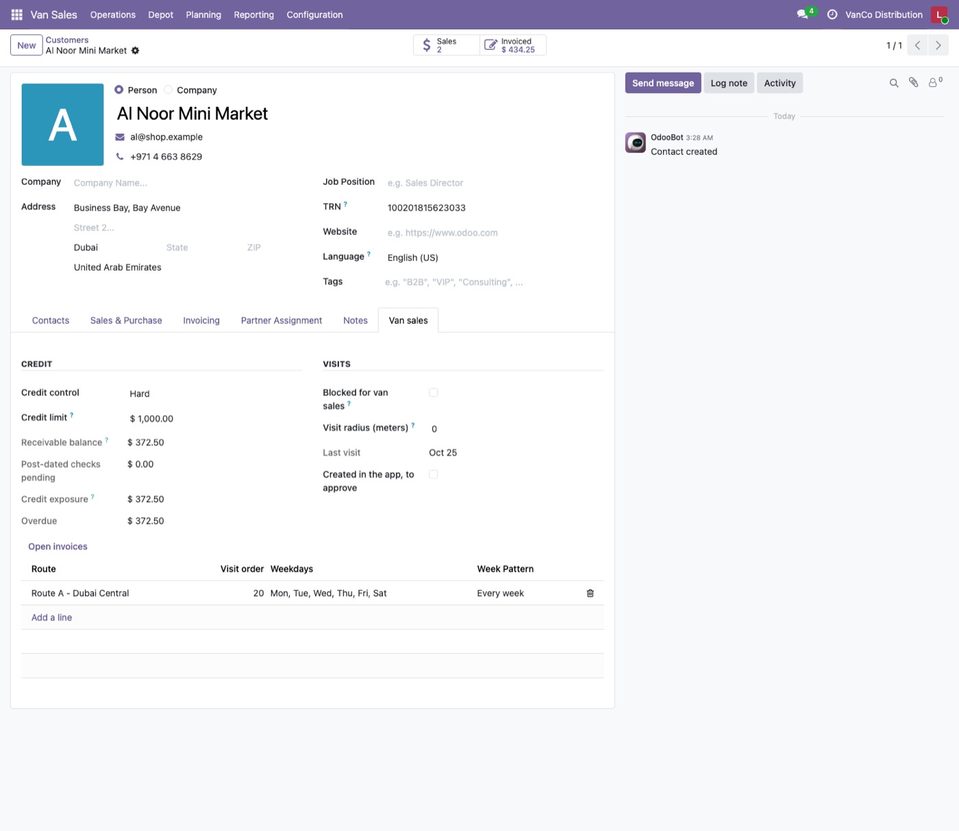Show followers with the person icon
The image size is (959, 831).
pyautogui.click(x=935, y=82)
